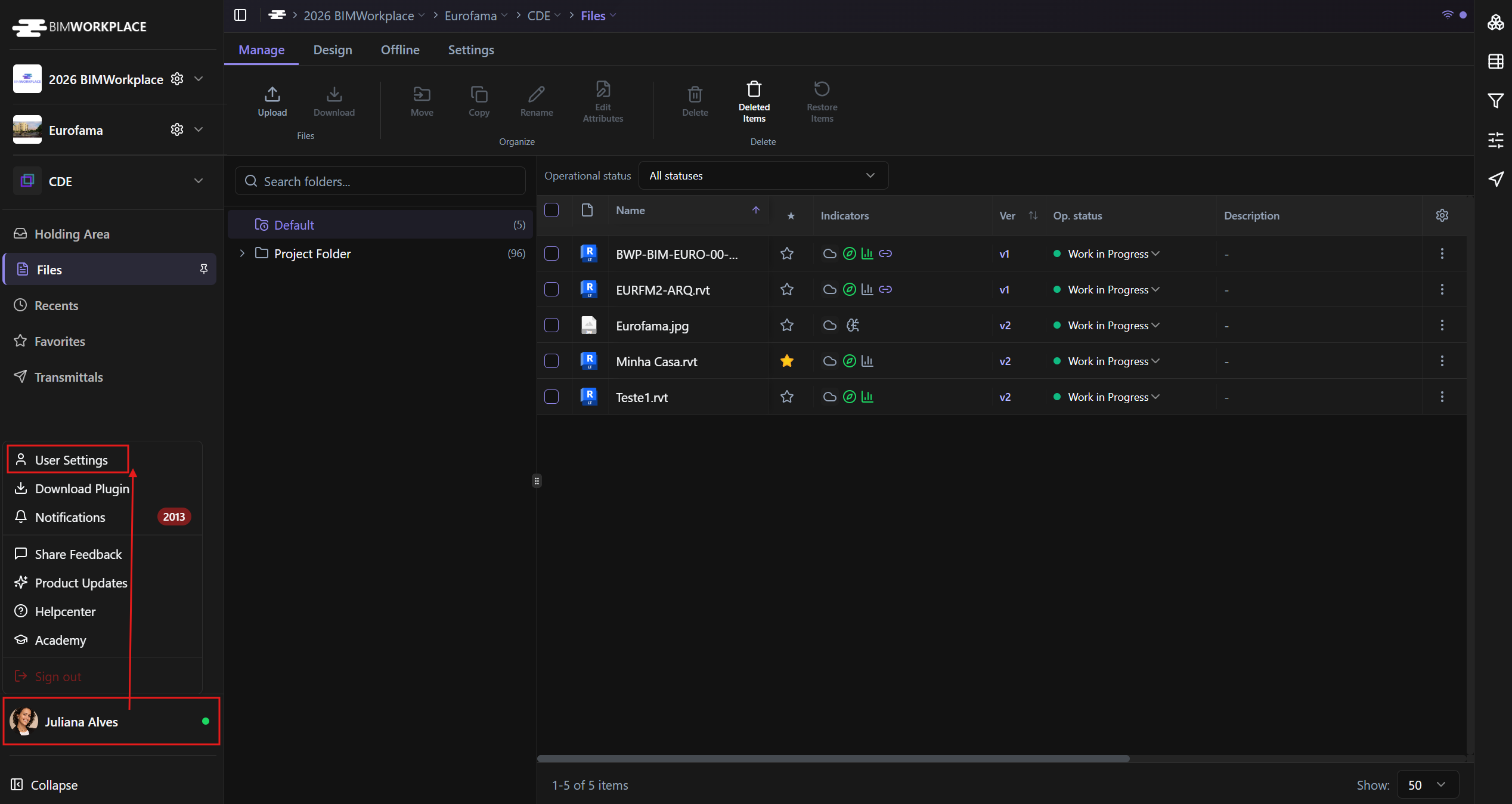Open Eurofama project settings gear
Image resolution: width=1512 pixels, height=804 pixels.
coord(177,129)
